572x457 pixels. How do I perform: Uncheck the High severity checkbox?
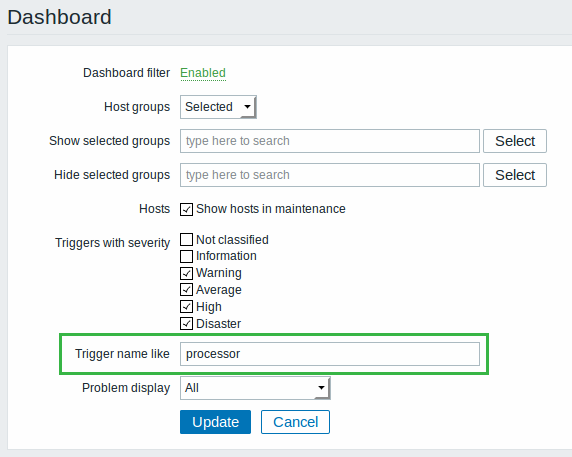point(186,307)
